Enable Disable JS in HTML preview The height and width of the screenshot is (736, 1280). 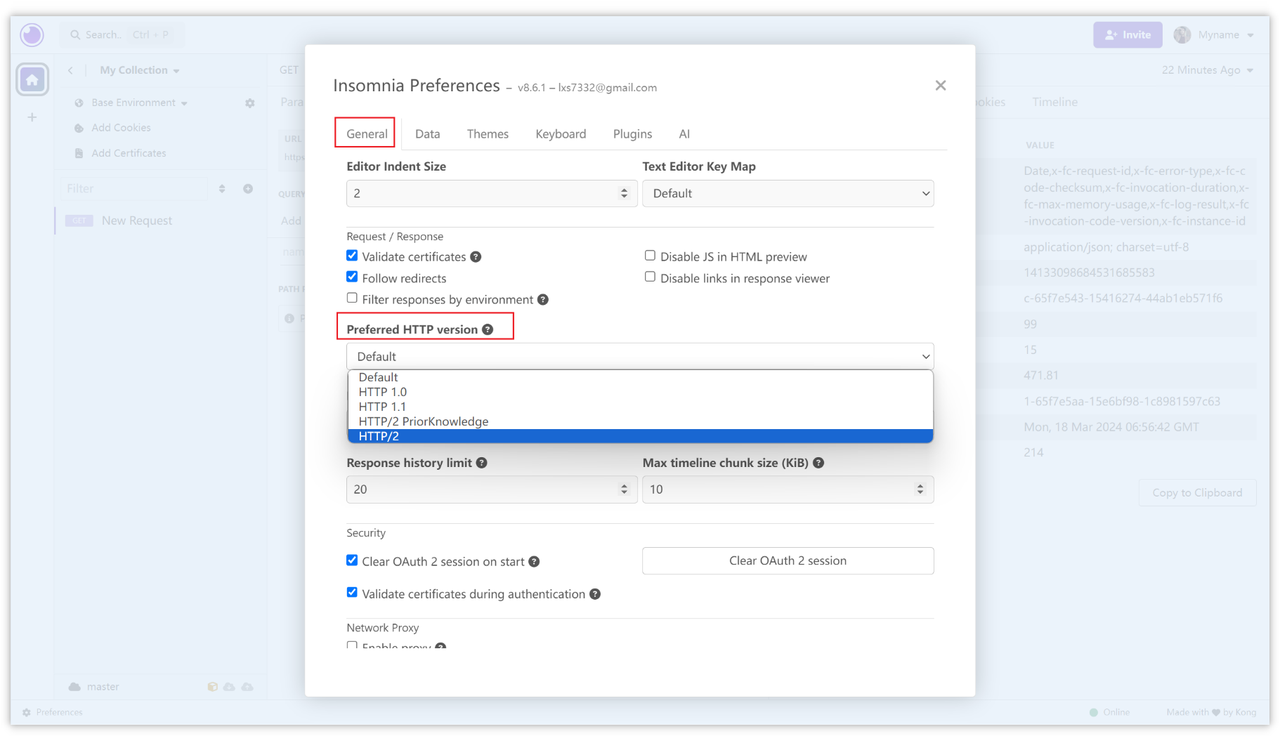650,256
